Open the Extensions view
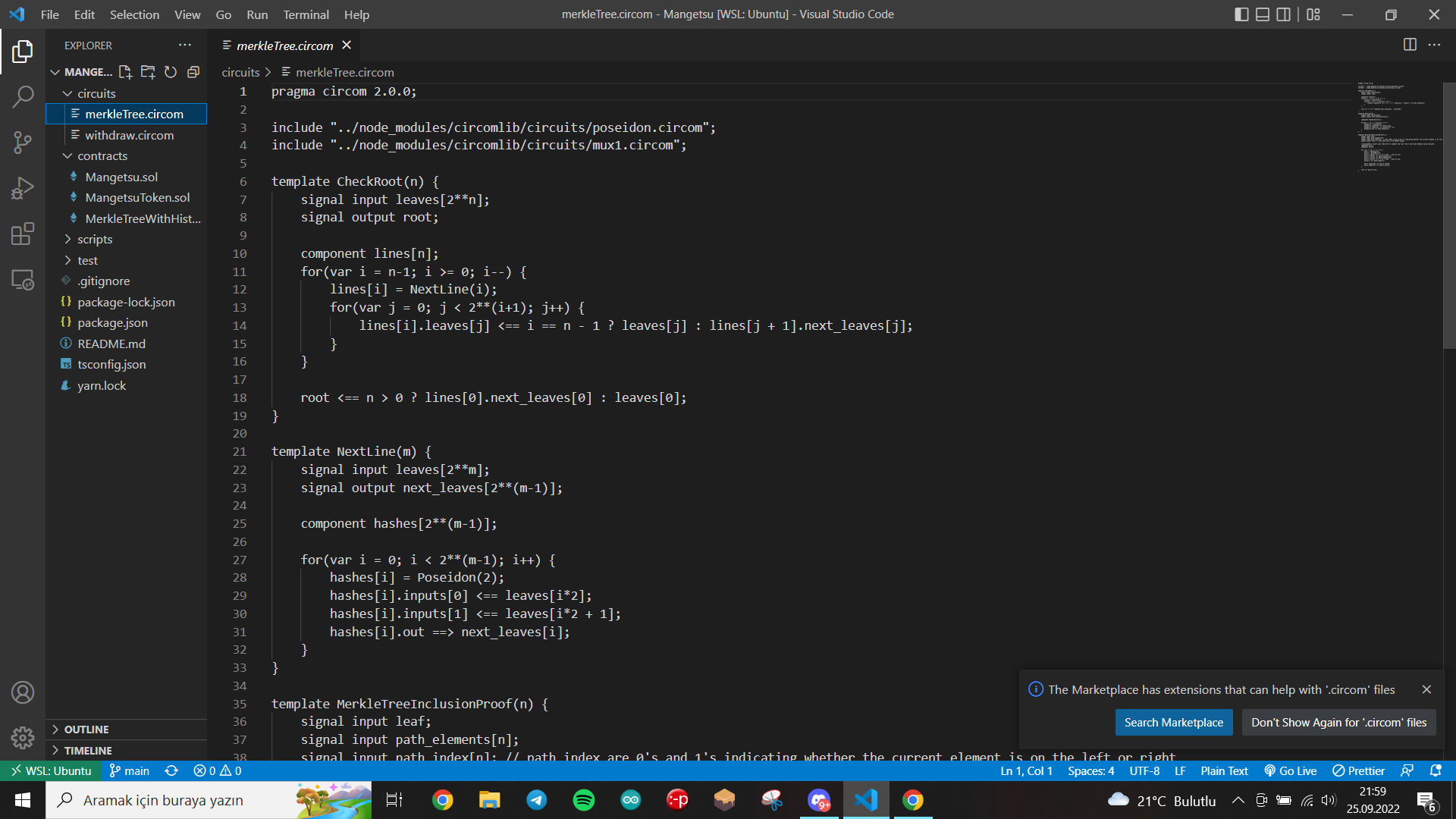Image resolution: width=1456 pixels, height=819 pixels. coord(23,234)
